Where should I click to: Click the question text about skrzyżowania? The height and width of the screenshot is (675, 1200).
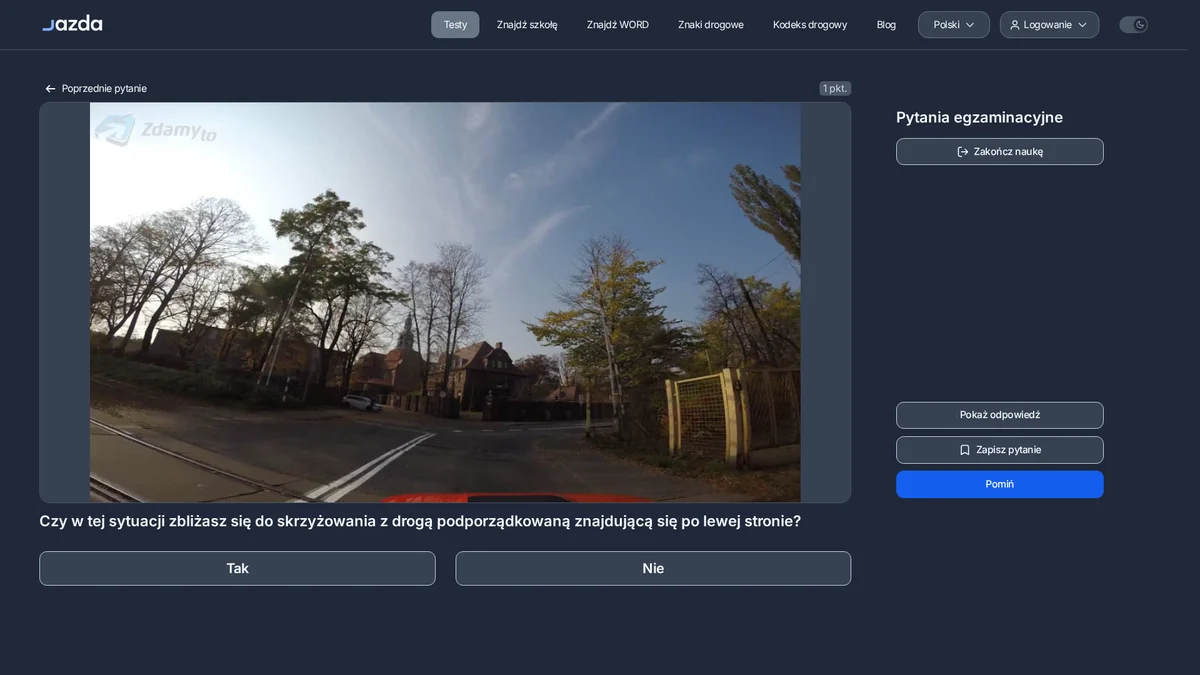coord(420,521)
